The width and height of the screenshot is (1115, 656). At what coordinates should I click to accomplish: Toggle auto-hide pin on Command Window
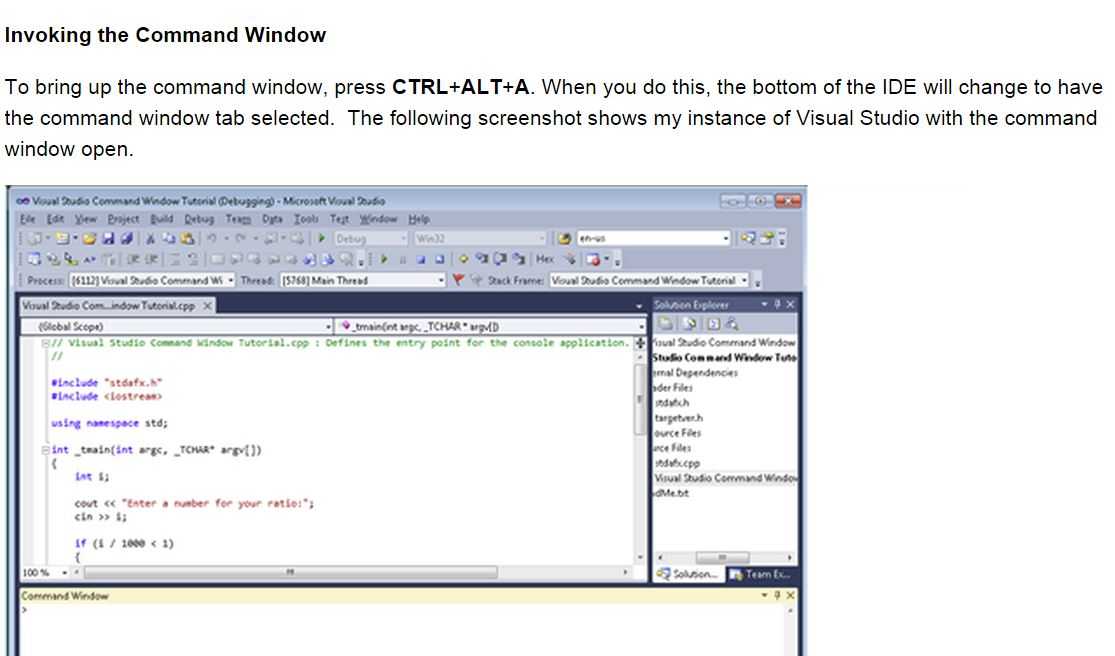tap(777, 595)
